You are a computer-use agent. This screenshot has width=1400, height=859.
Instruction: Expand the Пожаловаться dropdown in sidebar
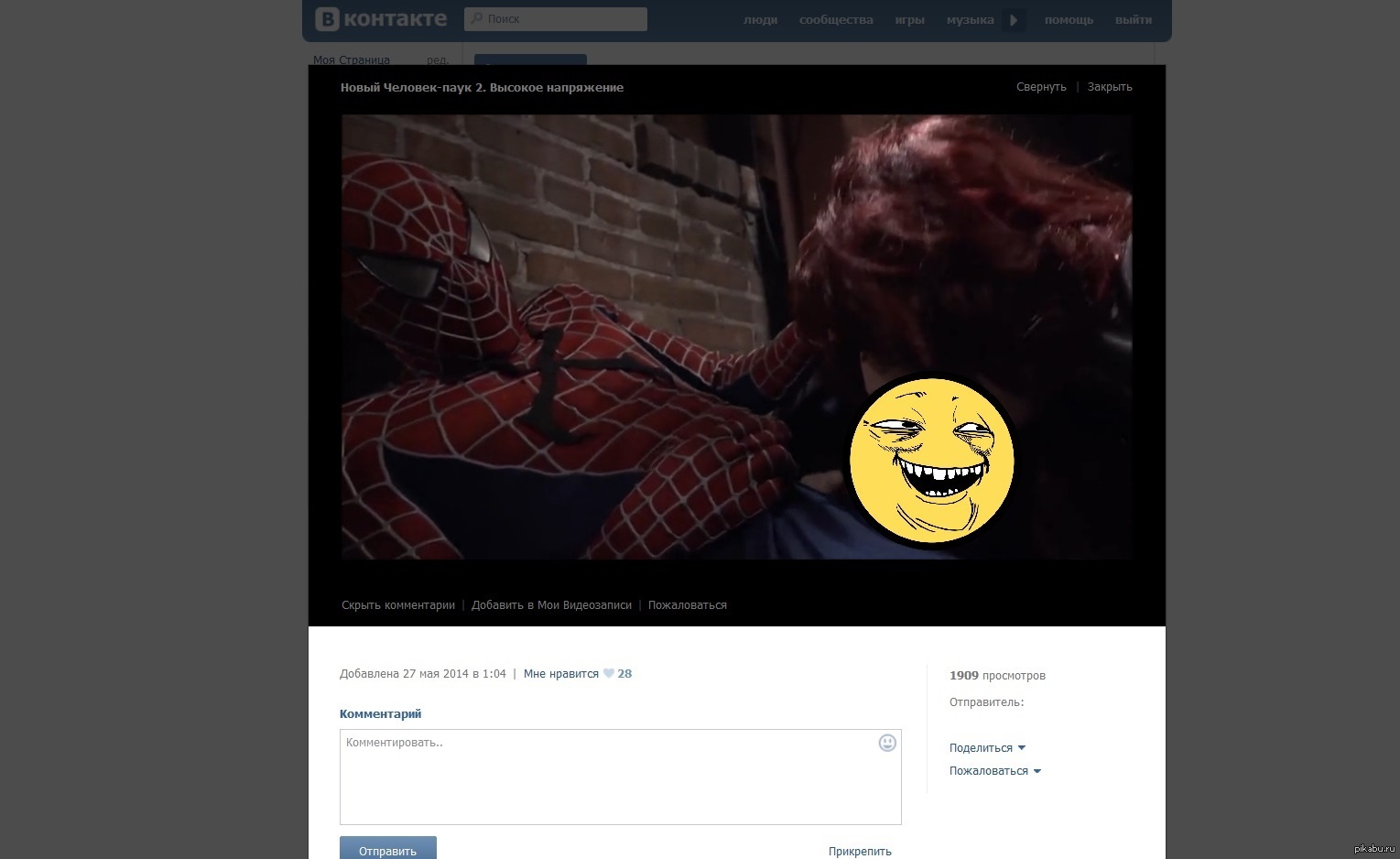tap(994, 771)
